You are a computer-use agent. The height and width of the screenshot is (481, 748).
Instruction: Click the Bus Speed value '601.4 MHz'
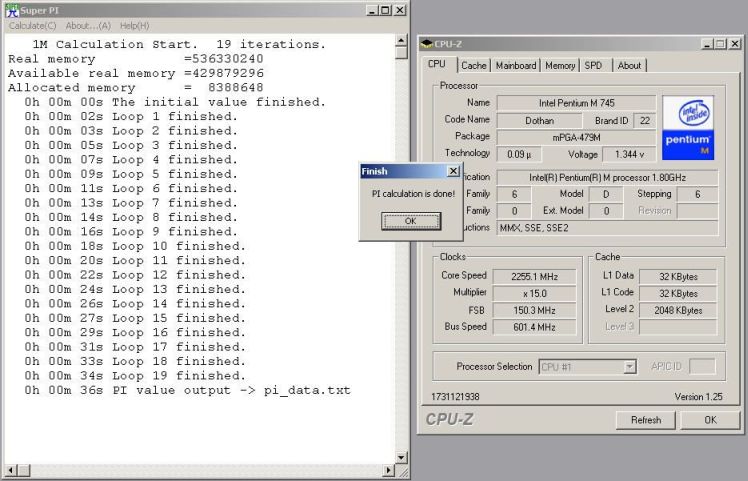pos(534,327)
